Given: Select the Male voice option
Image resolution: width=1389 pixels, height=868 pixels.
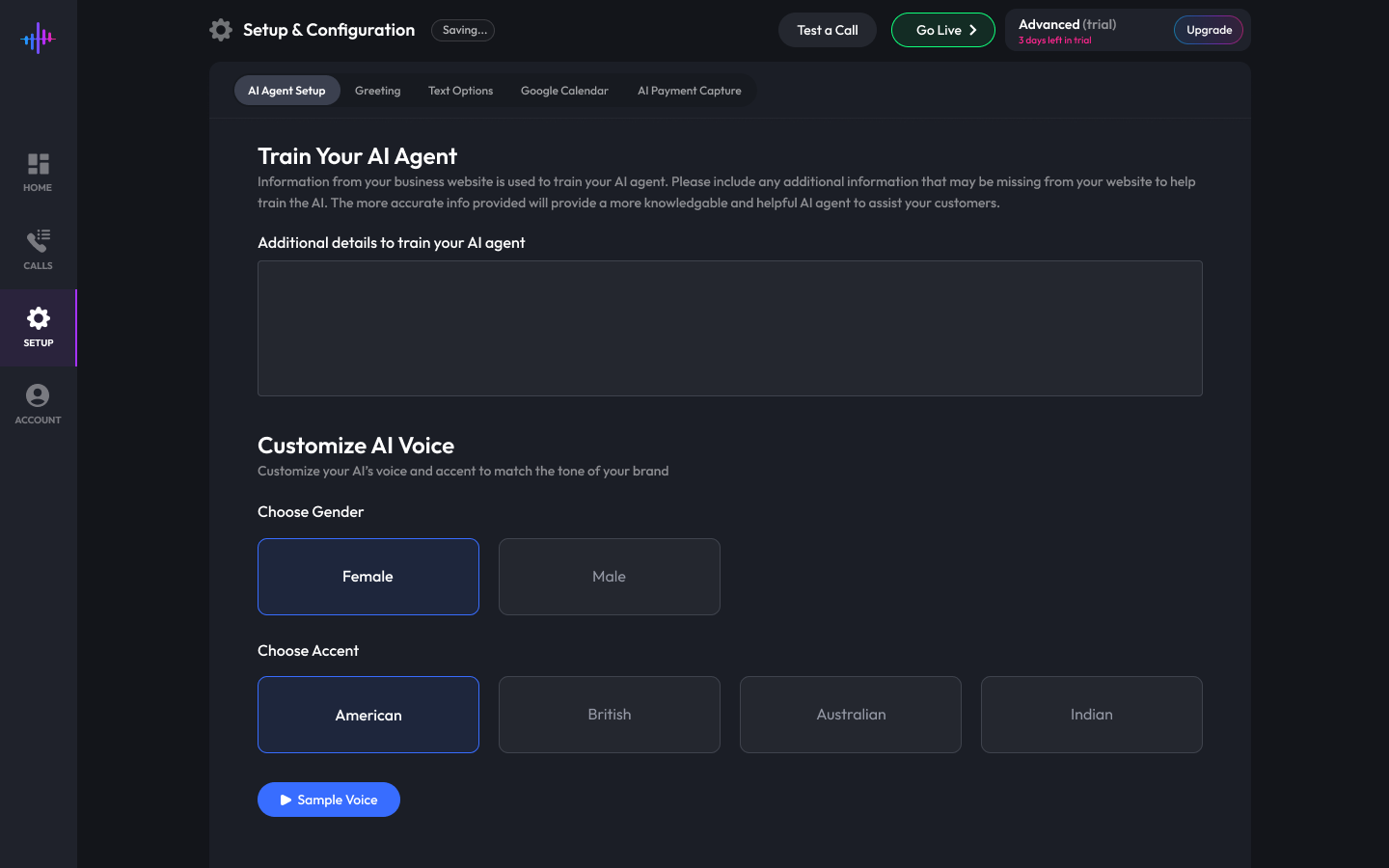Looking at the screenshot, I should [x=609, y=576].
